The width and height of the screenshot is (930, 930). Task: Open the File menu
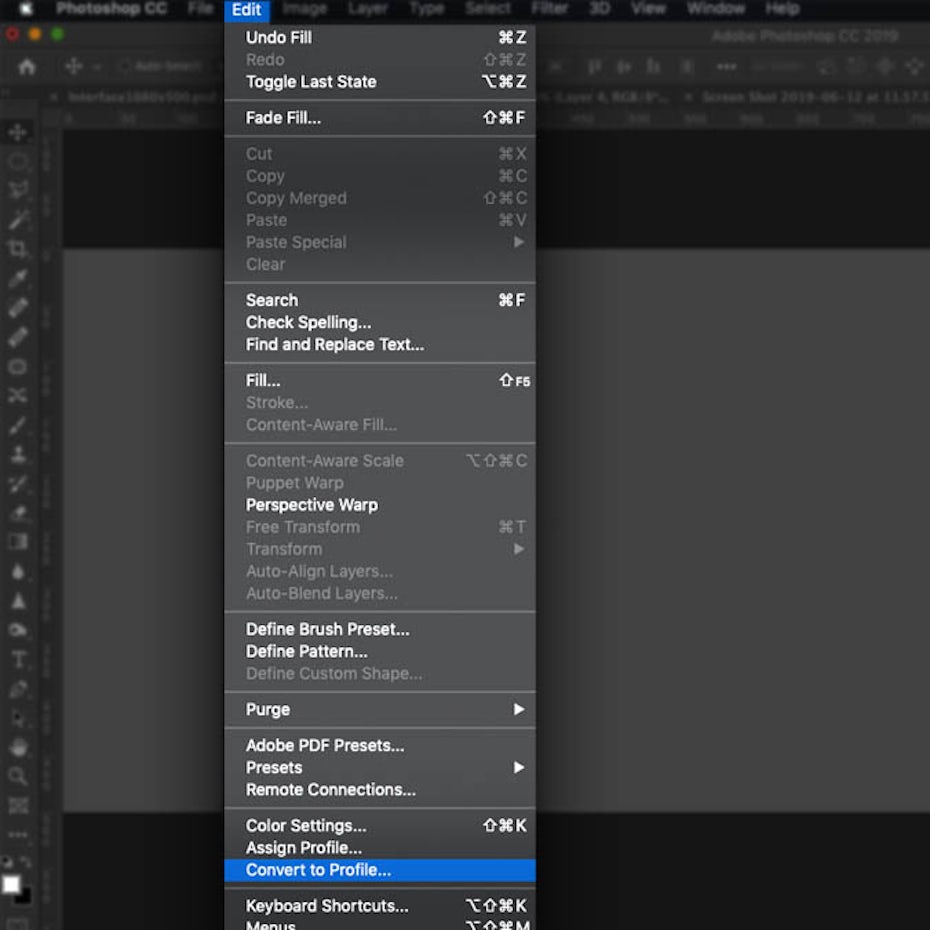tap(200, 9)
